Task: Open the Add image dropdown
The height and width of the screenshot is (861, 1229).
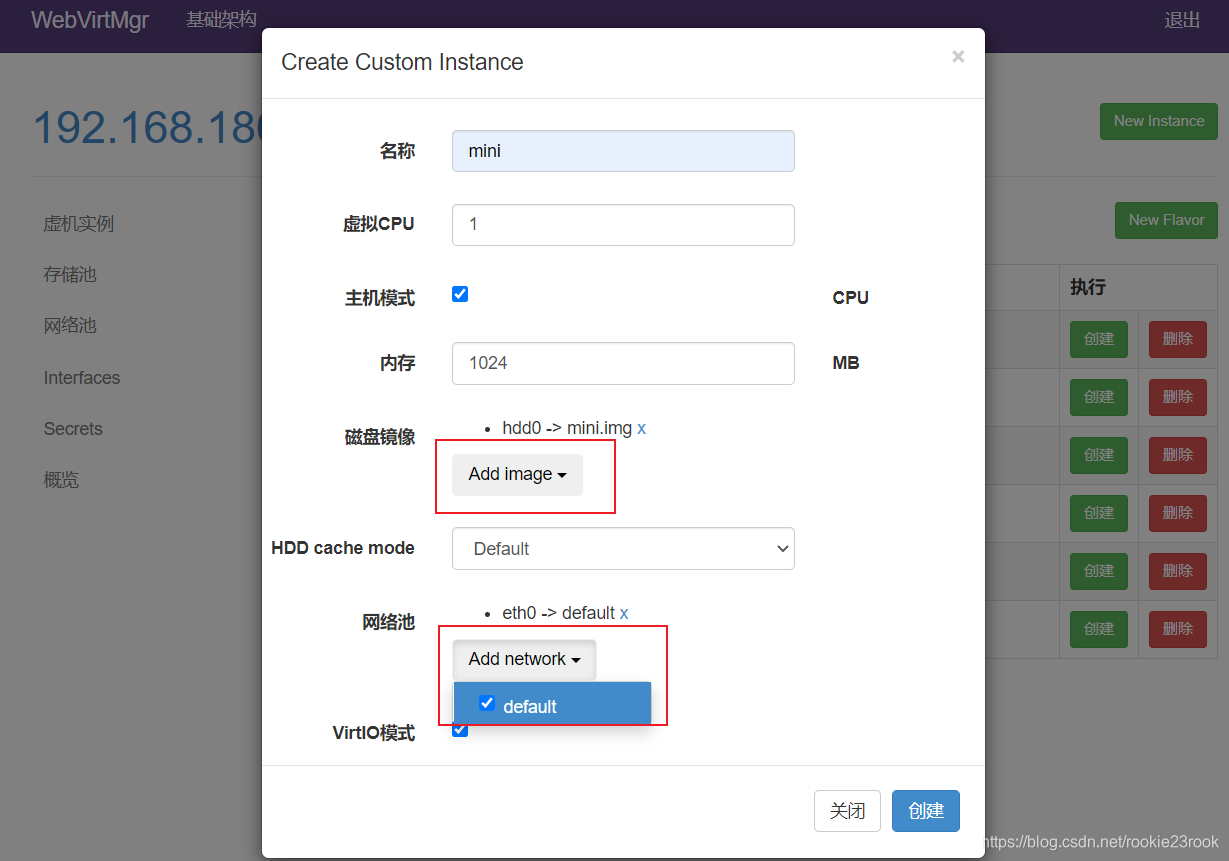Action: pyautogui.click(x=515, y=474)
